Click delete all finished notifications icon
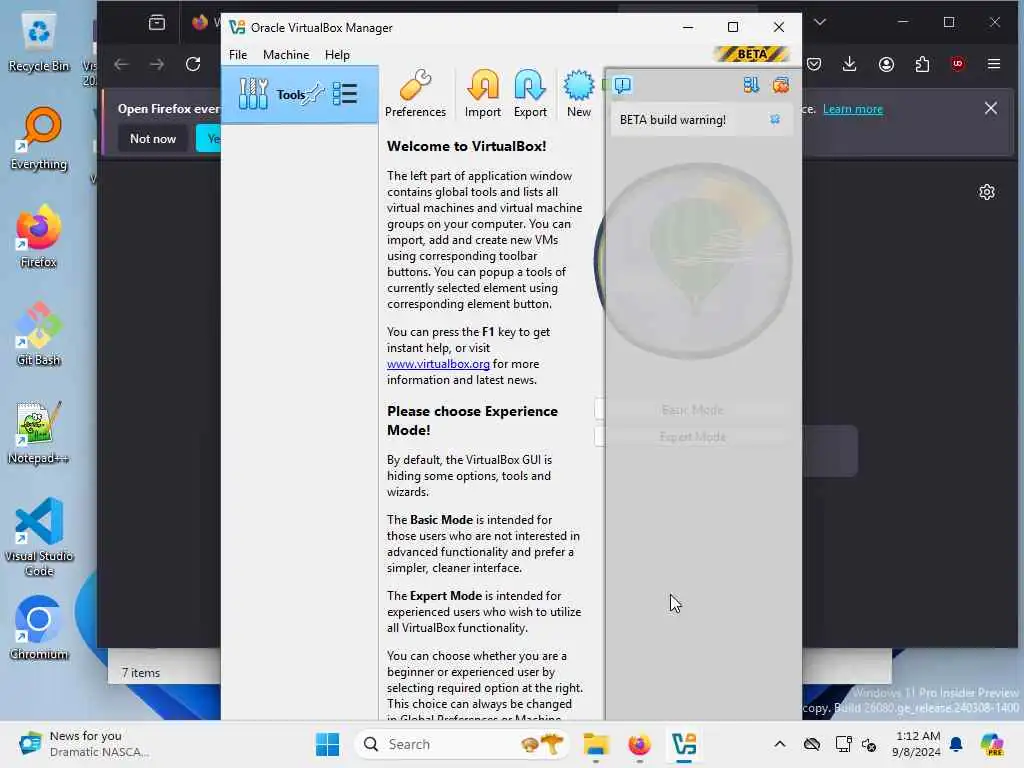The image size is (1024, 768). pyautogui.click(x=780, y=85)
